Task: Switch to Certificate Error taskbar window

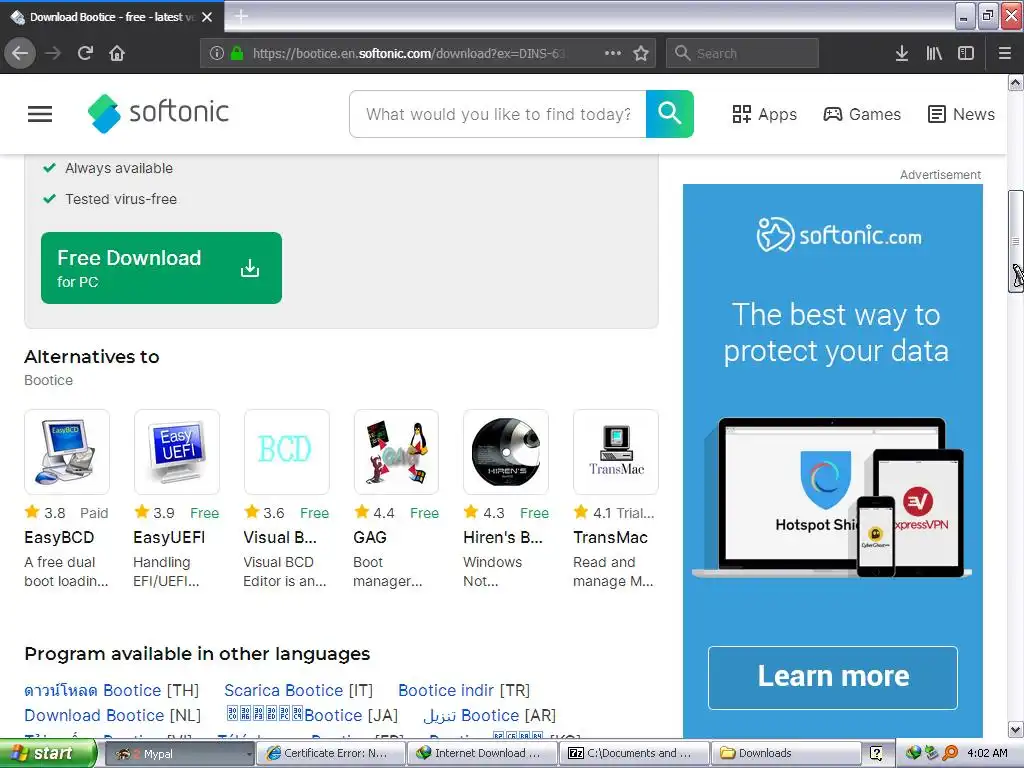Action: tap(330, 754)
